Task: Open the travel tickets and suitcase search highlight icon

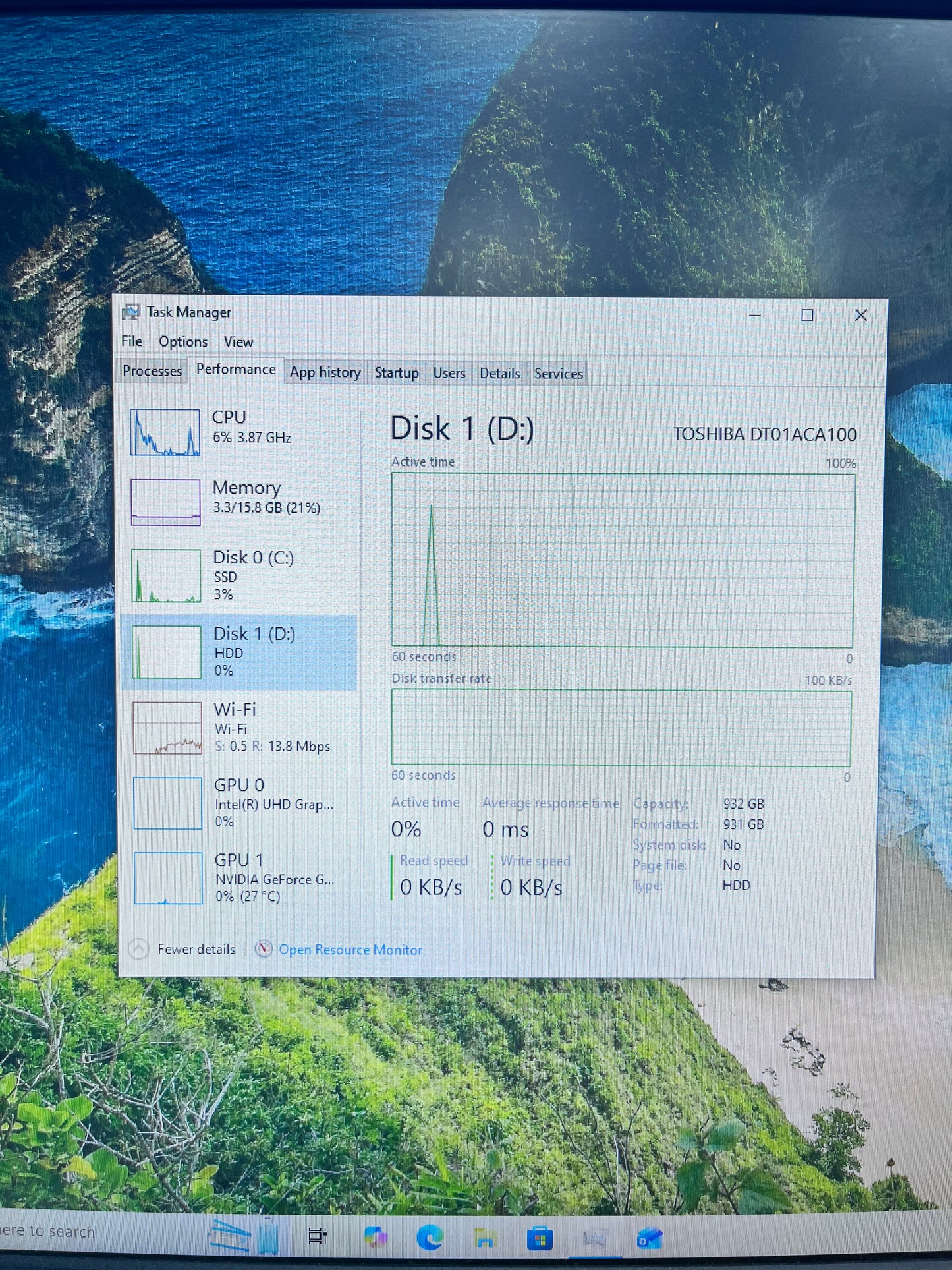Action: click(244, 1235)
